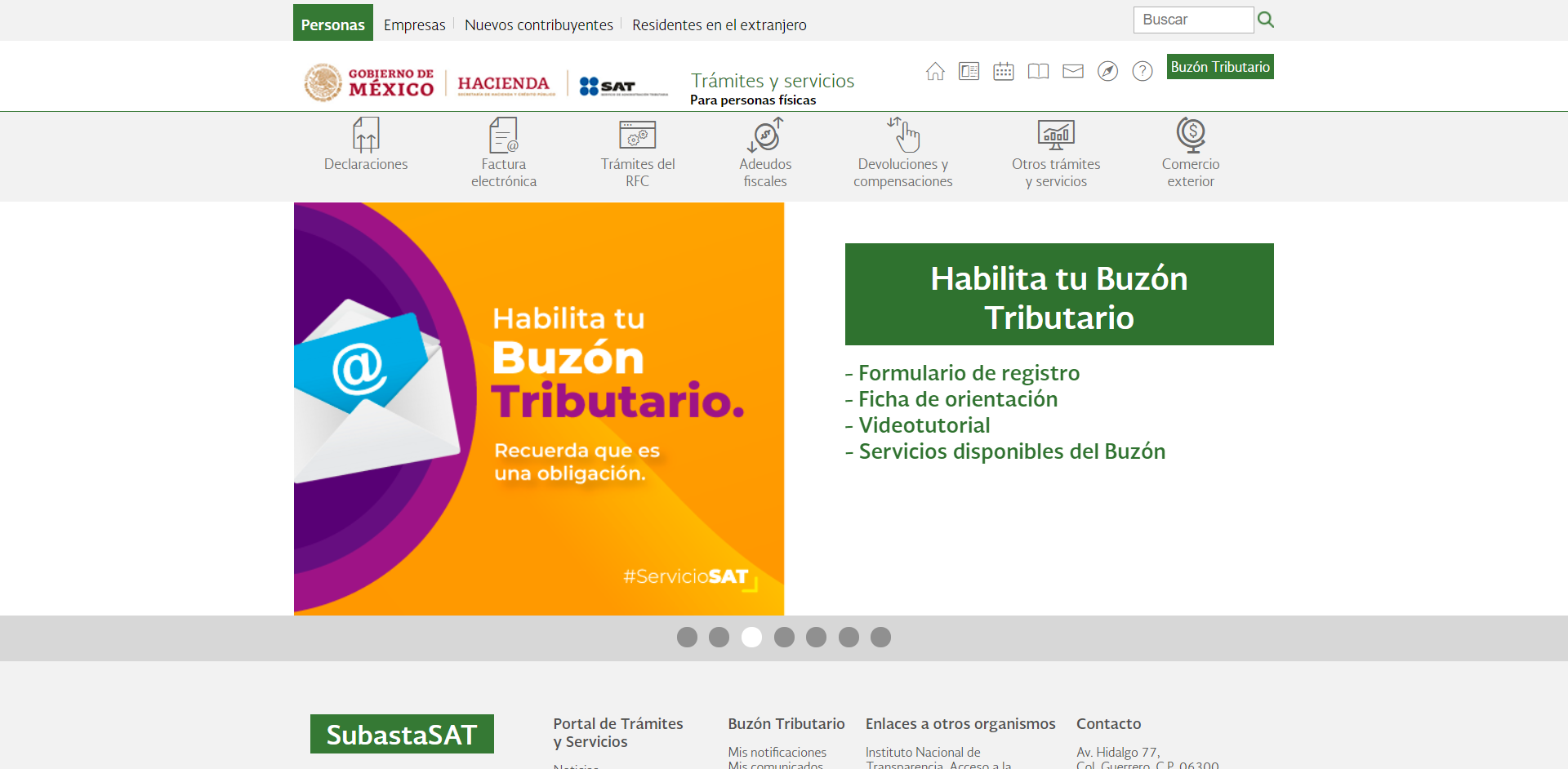Click Buzón Tributario footer heading
Screen dimensions: 1568x769
point(786,723)
